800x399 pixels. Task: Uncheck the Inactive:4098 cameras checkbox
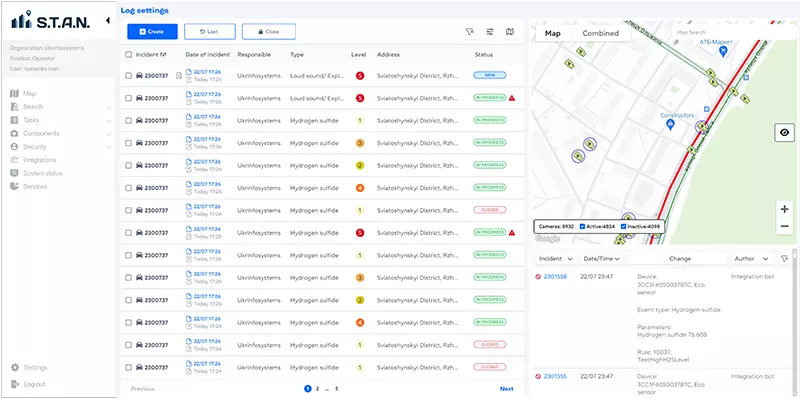tap(623, 227)
